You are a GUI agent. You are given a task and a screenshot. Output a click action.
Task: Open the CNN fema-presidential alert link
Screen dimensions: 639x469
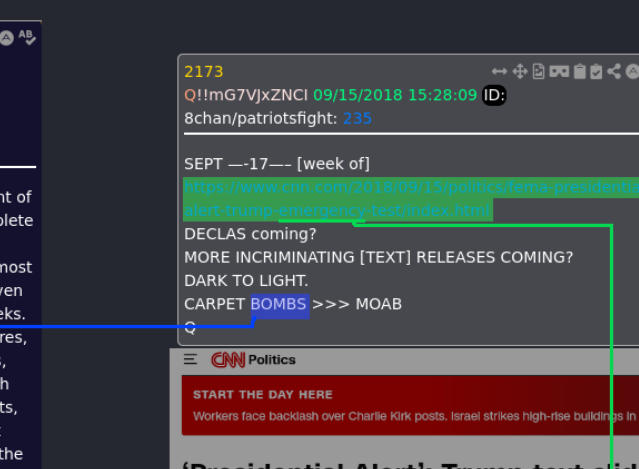click(x=411, y=199)
